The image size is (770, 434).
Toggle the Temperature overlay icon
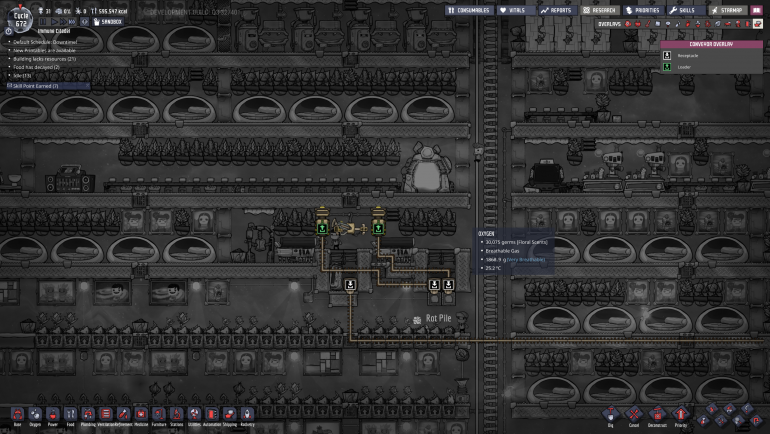tap(648, 24)
